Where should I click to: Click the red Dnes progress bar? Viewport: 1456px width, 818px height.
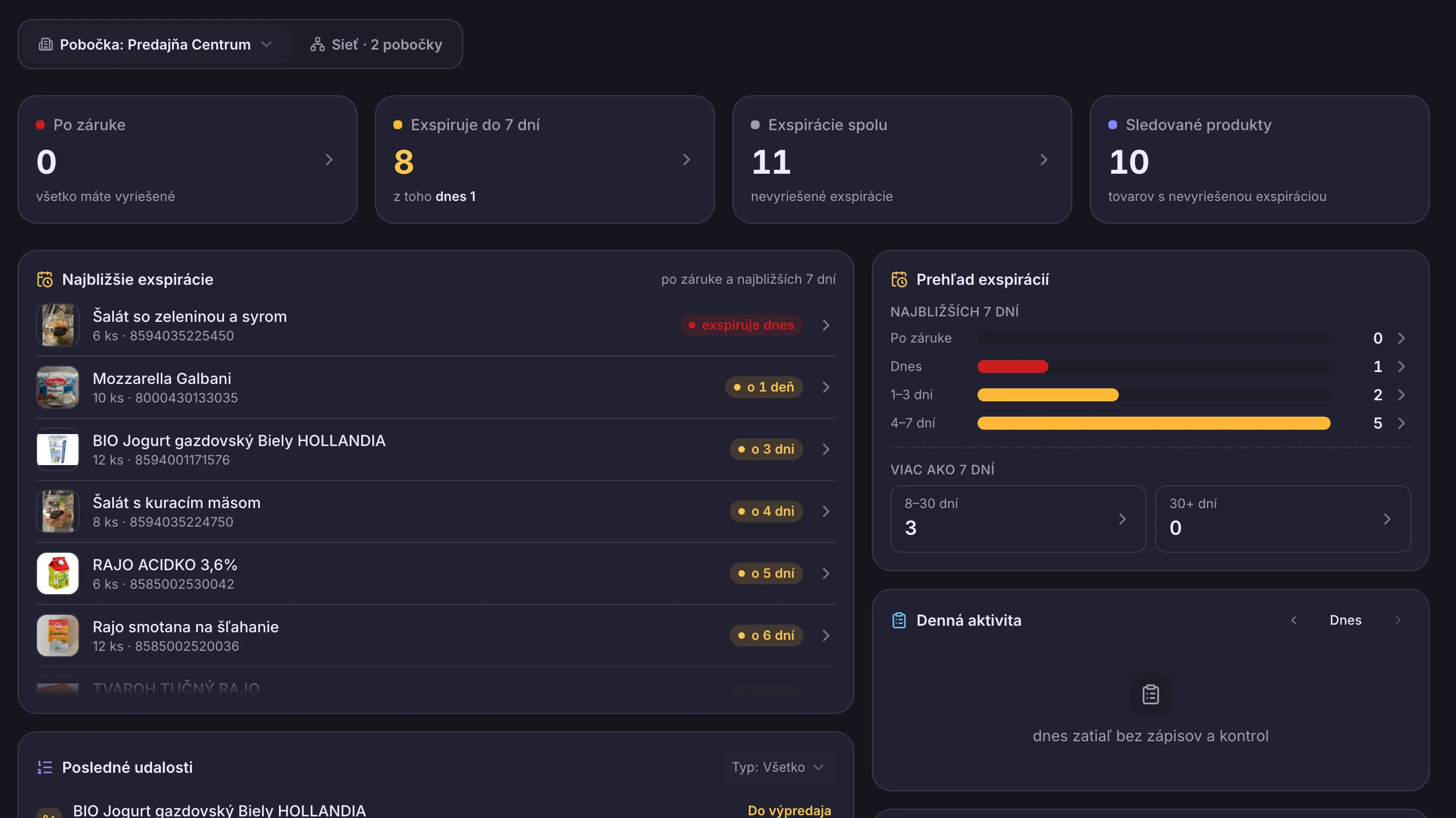1012,366
